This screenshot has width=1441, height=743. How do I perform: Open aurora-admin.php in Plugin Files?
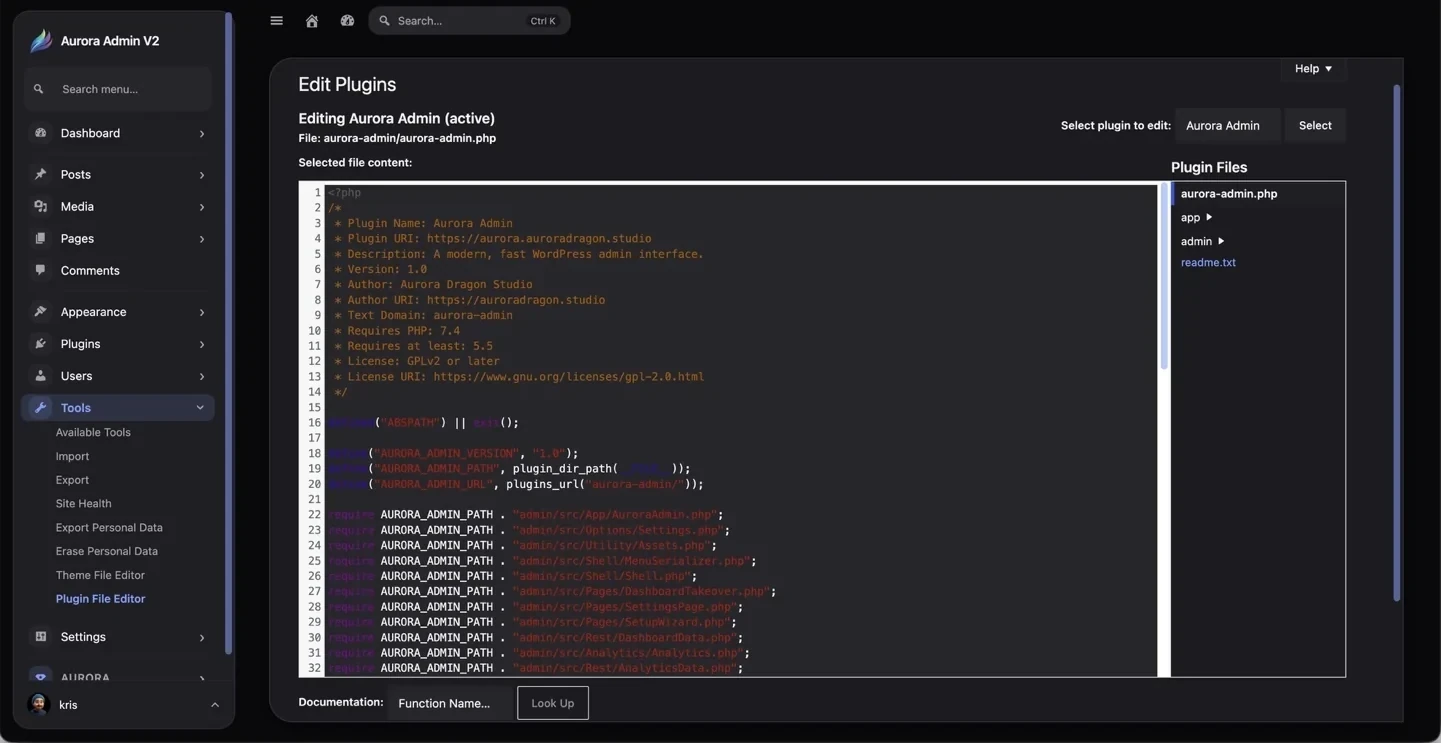pos(1229,193)
